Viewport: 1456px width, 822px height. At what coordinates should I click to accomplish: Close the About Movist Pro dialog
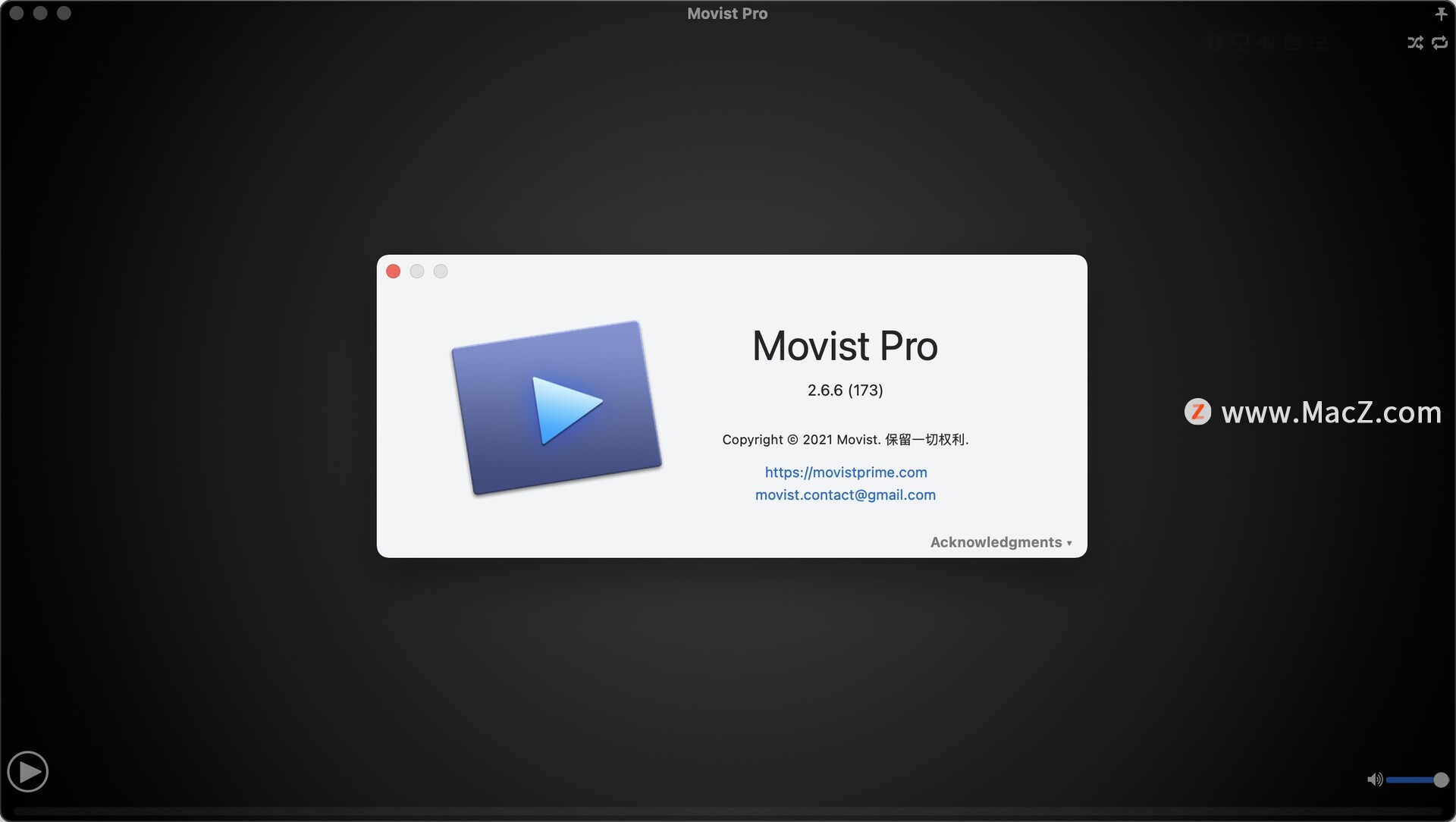click(x=394, y=271)
